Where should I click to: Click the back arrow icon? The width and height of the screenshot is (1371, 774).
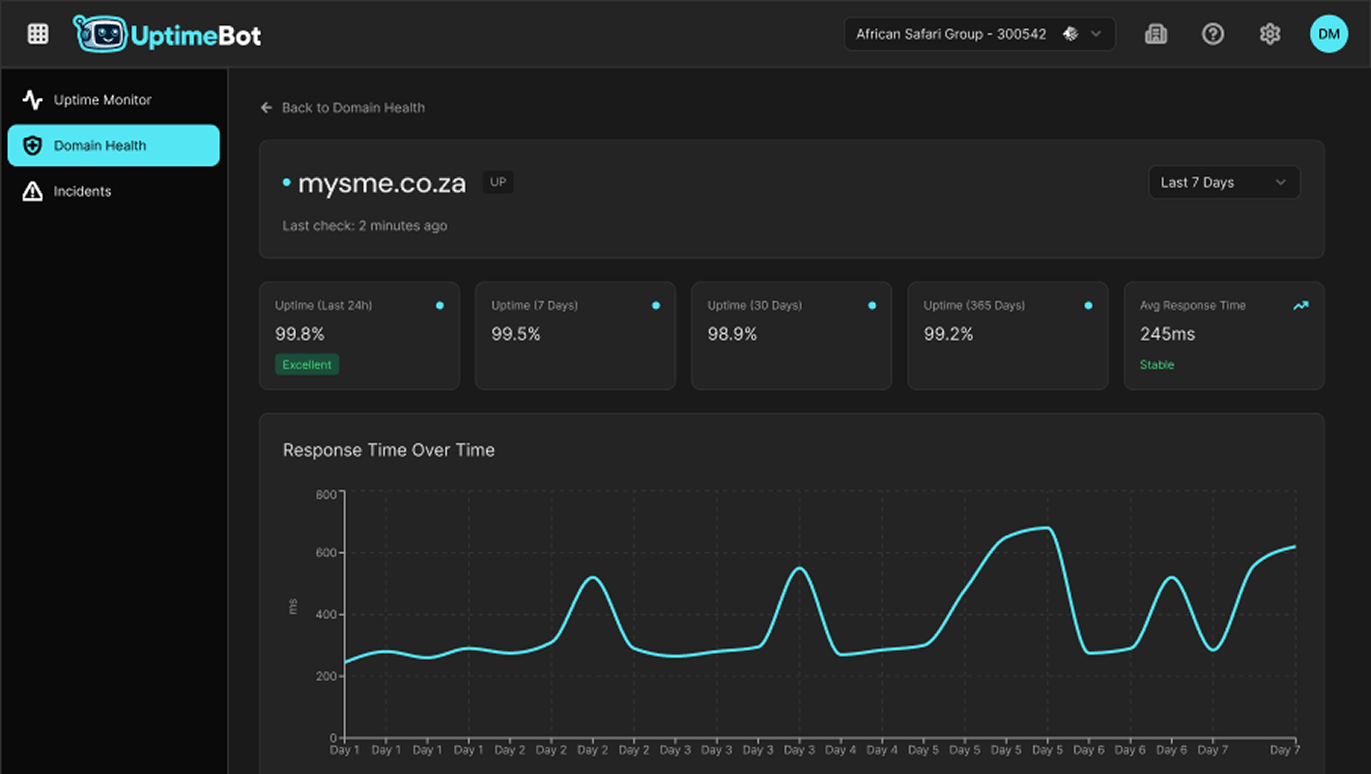[266, 108]
